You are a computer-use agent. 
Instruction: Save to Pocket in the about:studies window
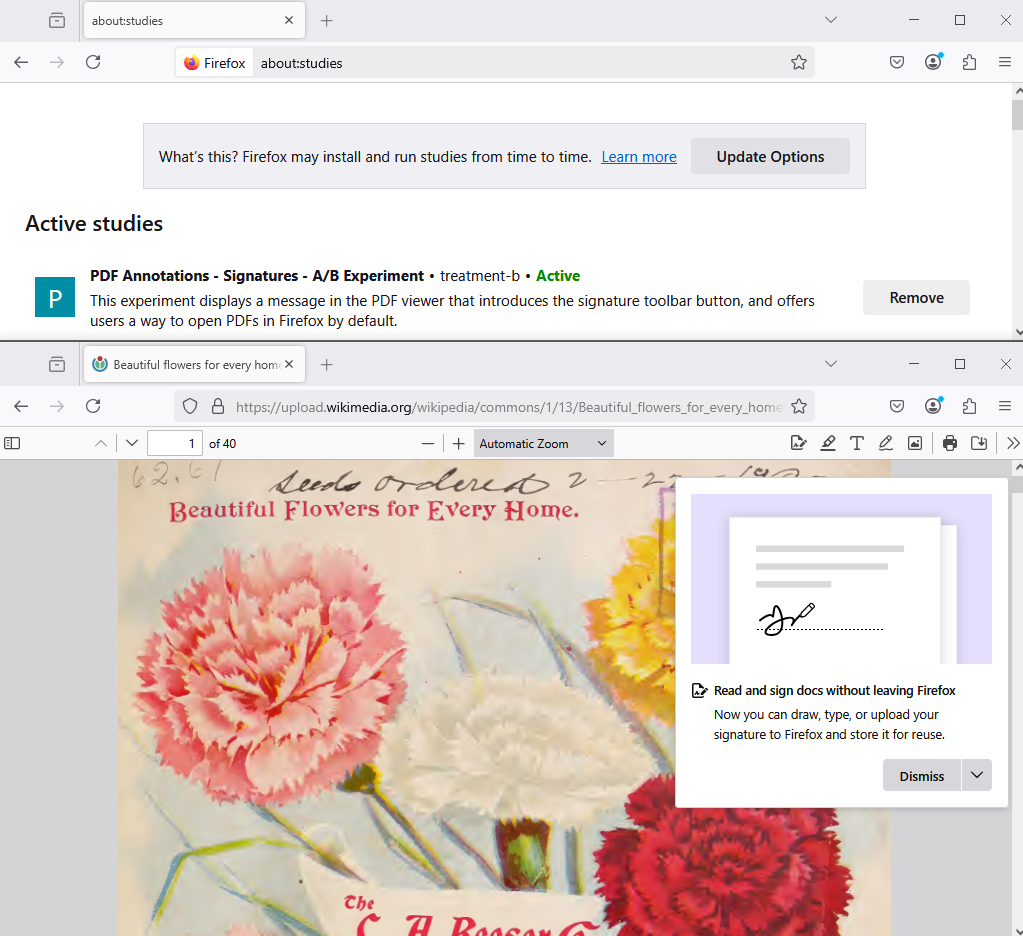897,63
